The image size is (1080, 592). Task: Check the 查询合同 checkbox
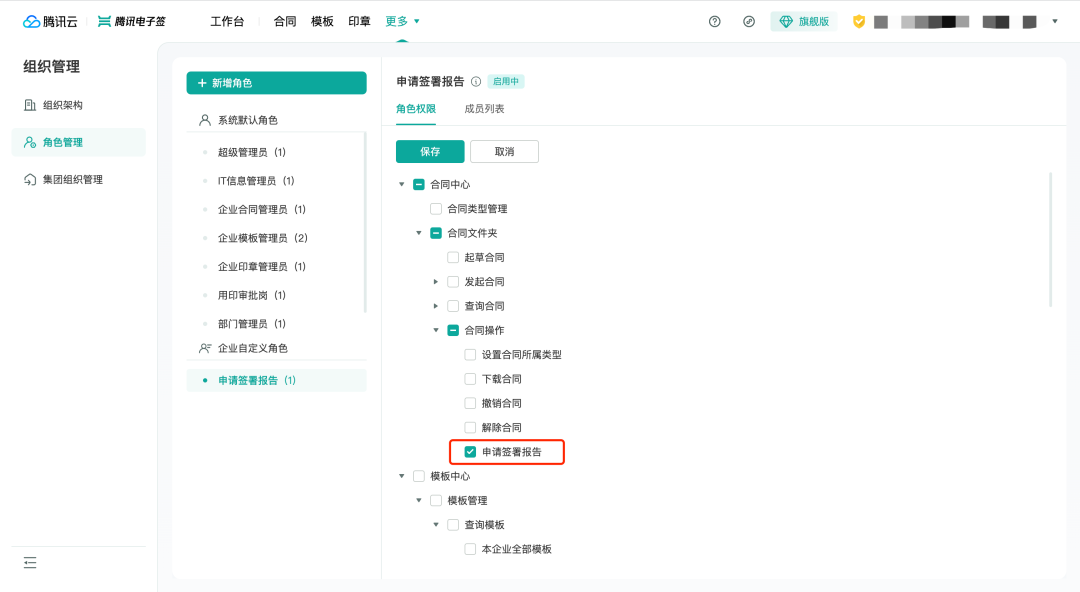[453, 305]
